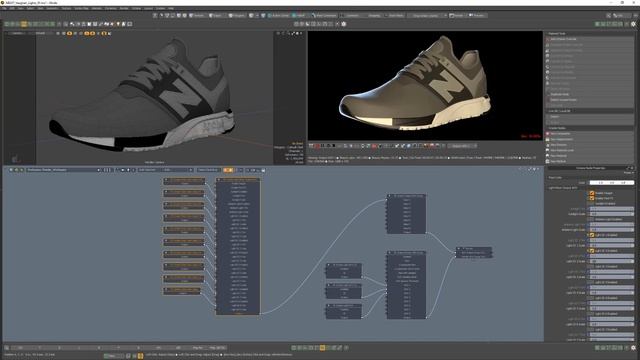Select the topmost orange-outlined node in the left column
This screenshot has height=360, width=640.
(x=184, y=181)
